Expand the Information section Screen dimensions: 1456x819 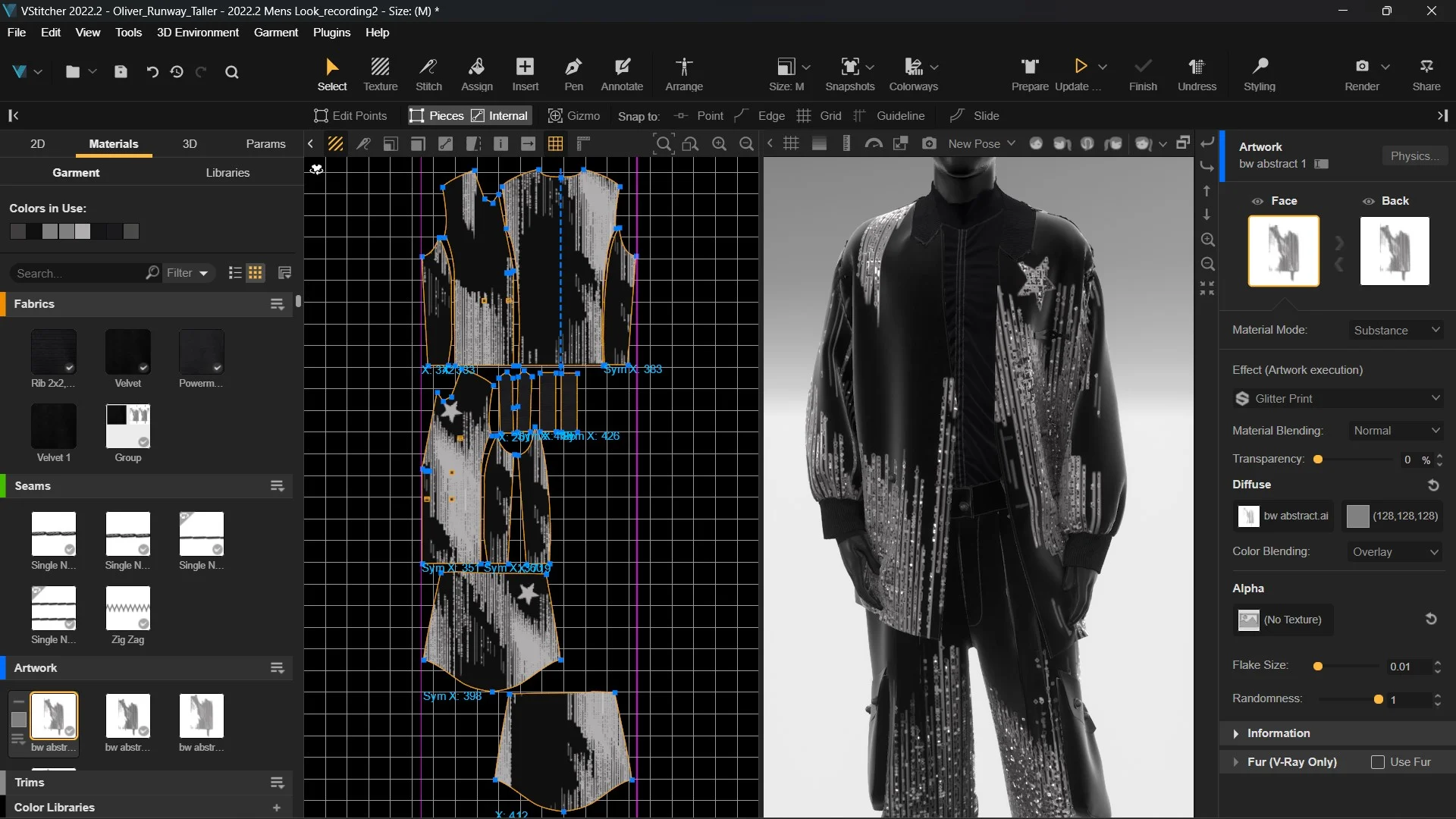coord(1278,733)
